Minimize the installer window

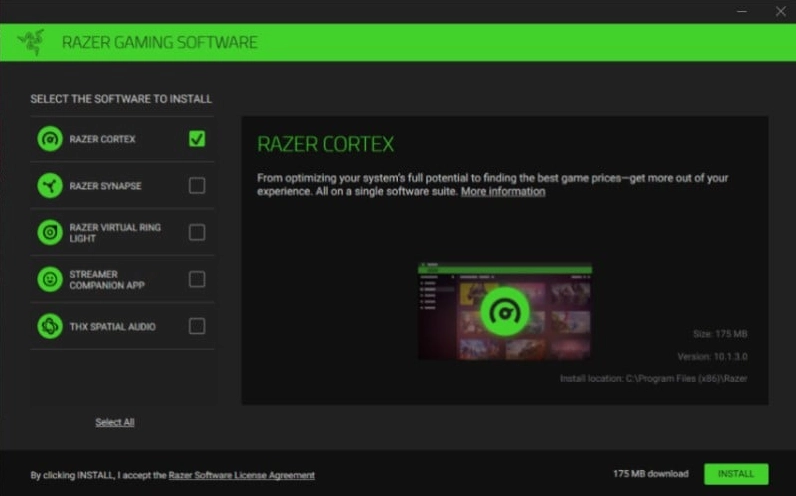(742, 11)
